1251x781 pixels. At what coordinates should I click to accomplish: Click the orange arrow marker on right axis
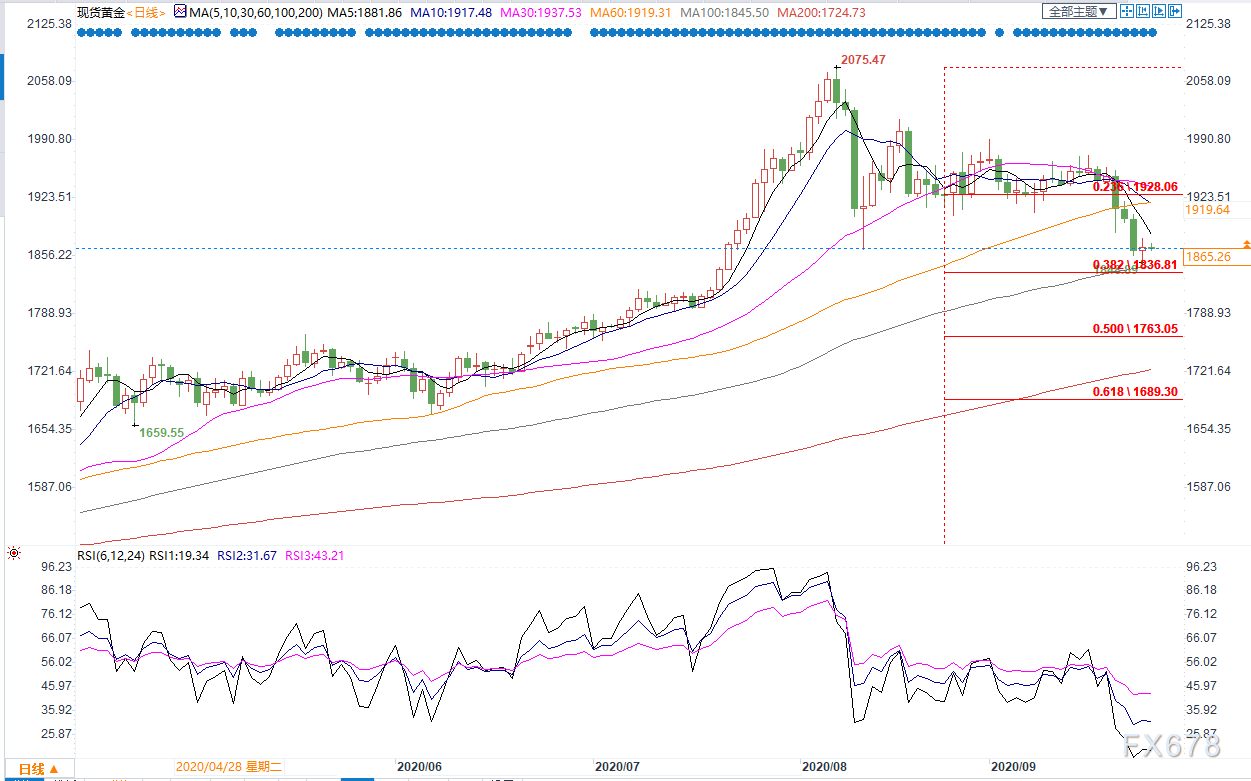[1246, 244]
